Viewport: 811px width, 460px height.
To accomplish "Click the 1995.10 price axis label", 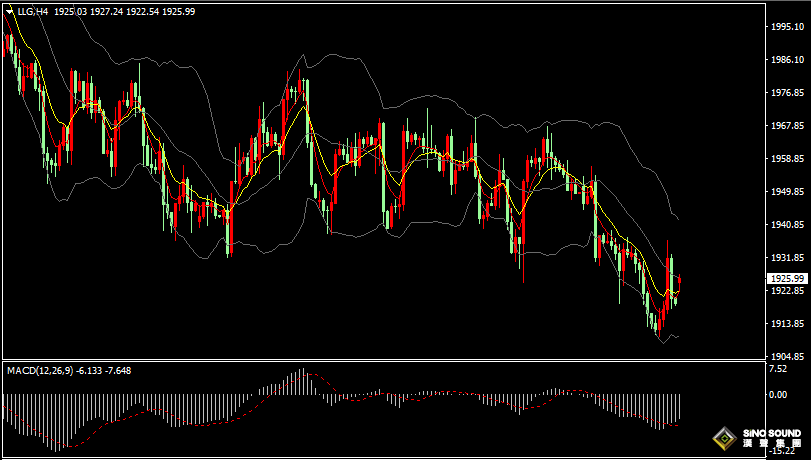I will pyautogui.click(x=786, y=27).
